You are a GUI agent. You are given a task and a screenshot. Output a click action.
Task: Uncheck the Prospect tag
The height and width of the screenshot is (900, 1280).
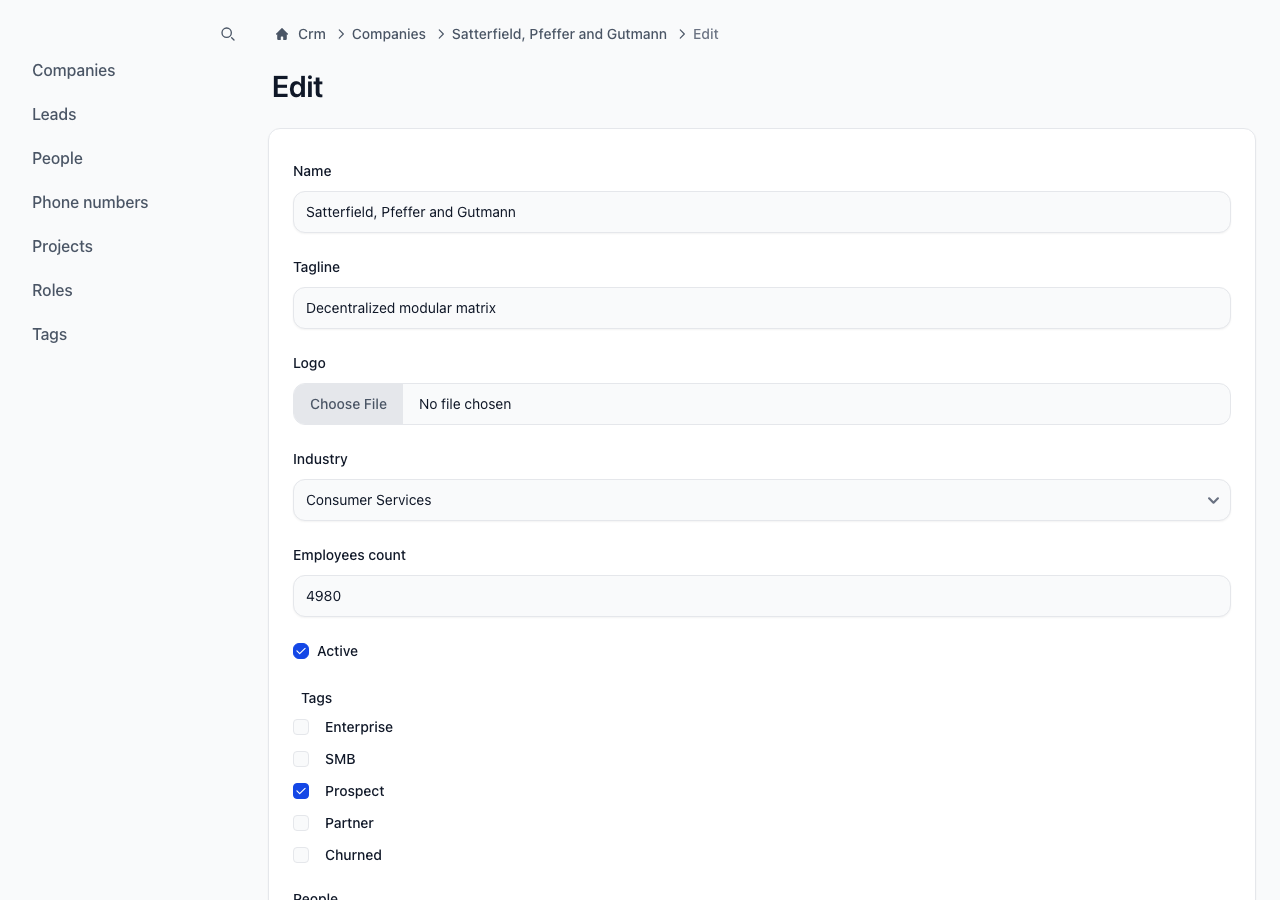point(301,791)
